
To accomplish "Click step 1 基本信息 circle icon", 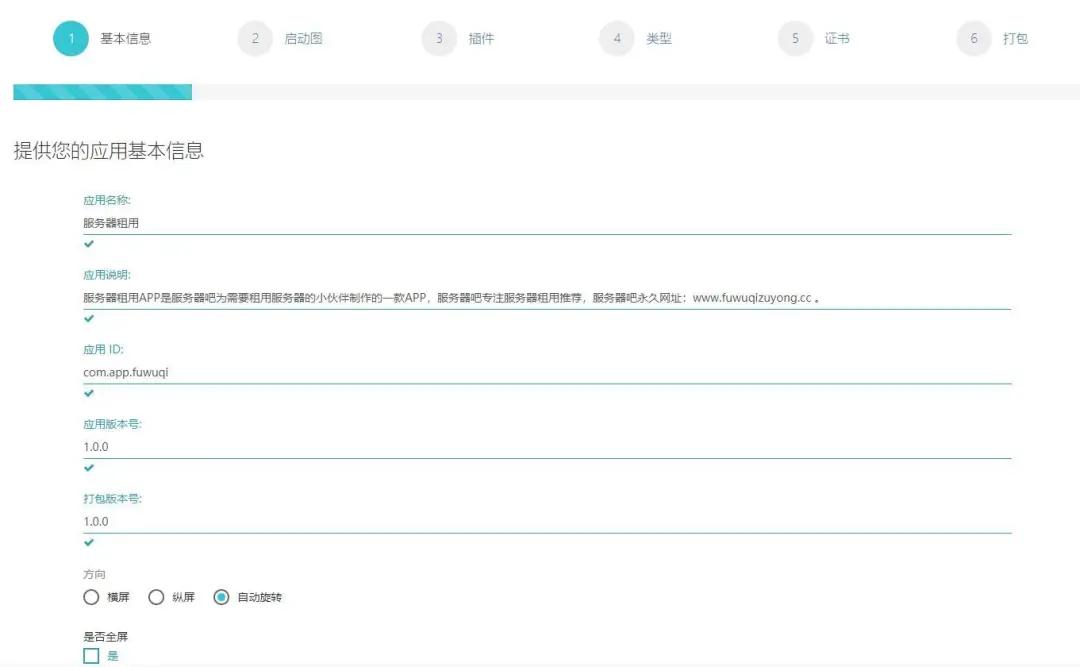I will [69, 38].
